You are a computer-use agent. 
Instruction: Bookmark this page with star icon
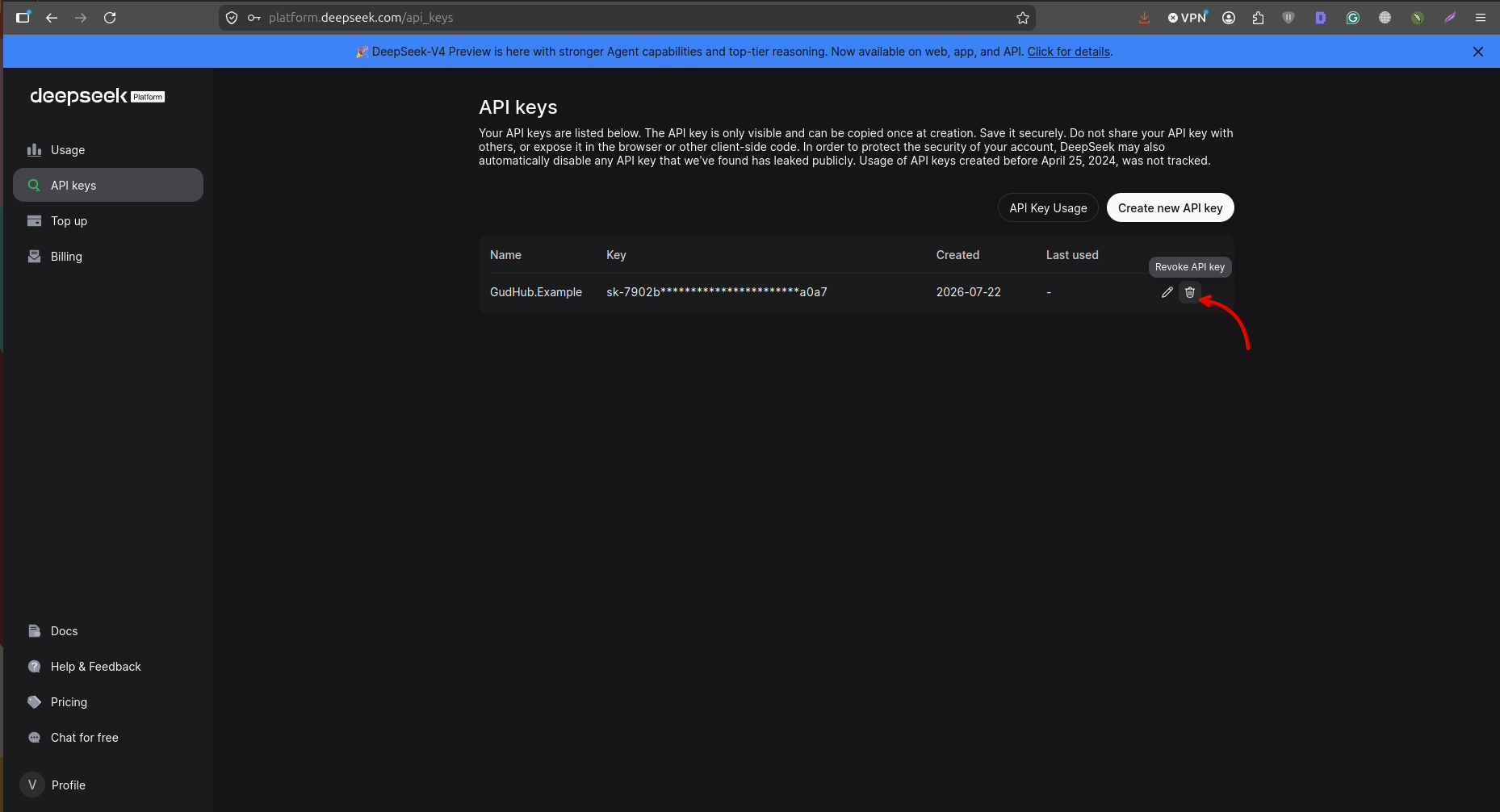click(x=1022, y=18)
